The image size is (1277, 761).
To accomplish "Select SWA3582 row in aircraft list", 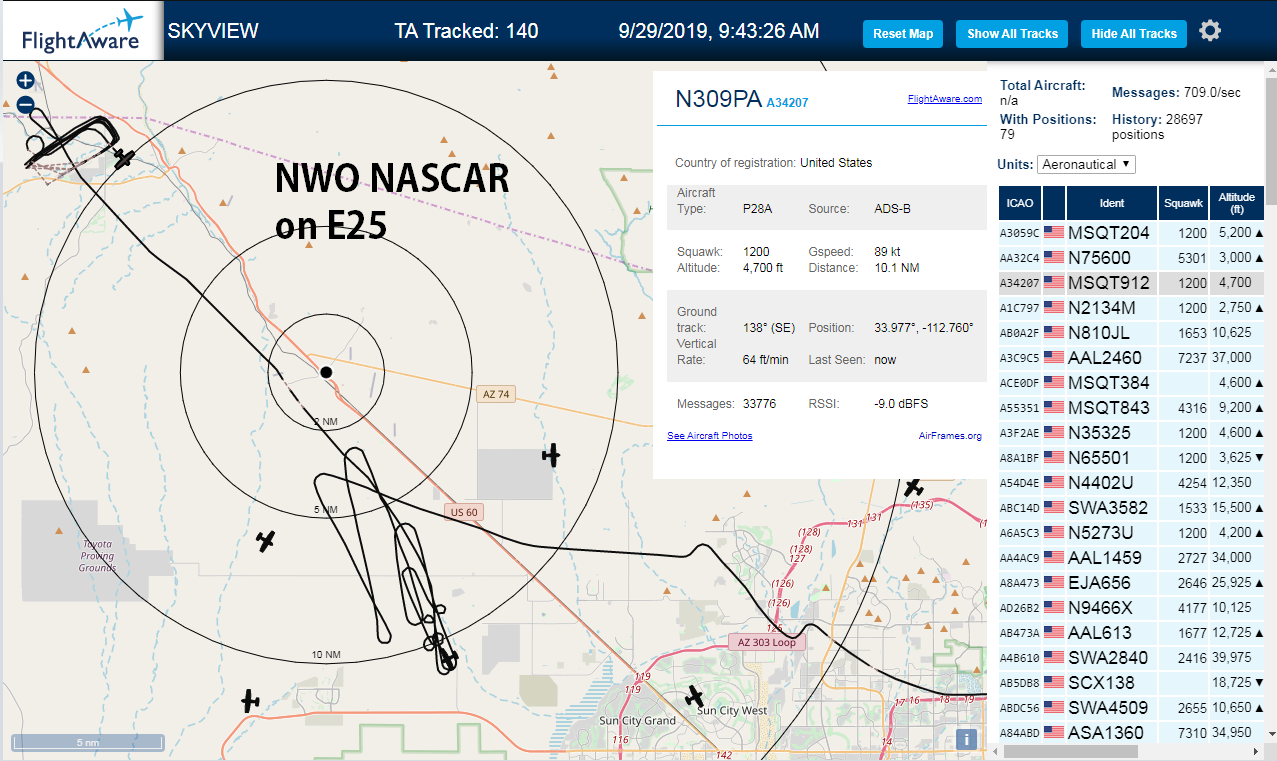I will pos(1132,507).
